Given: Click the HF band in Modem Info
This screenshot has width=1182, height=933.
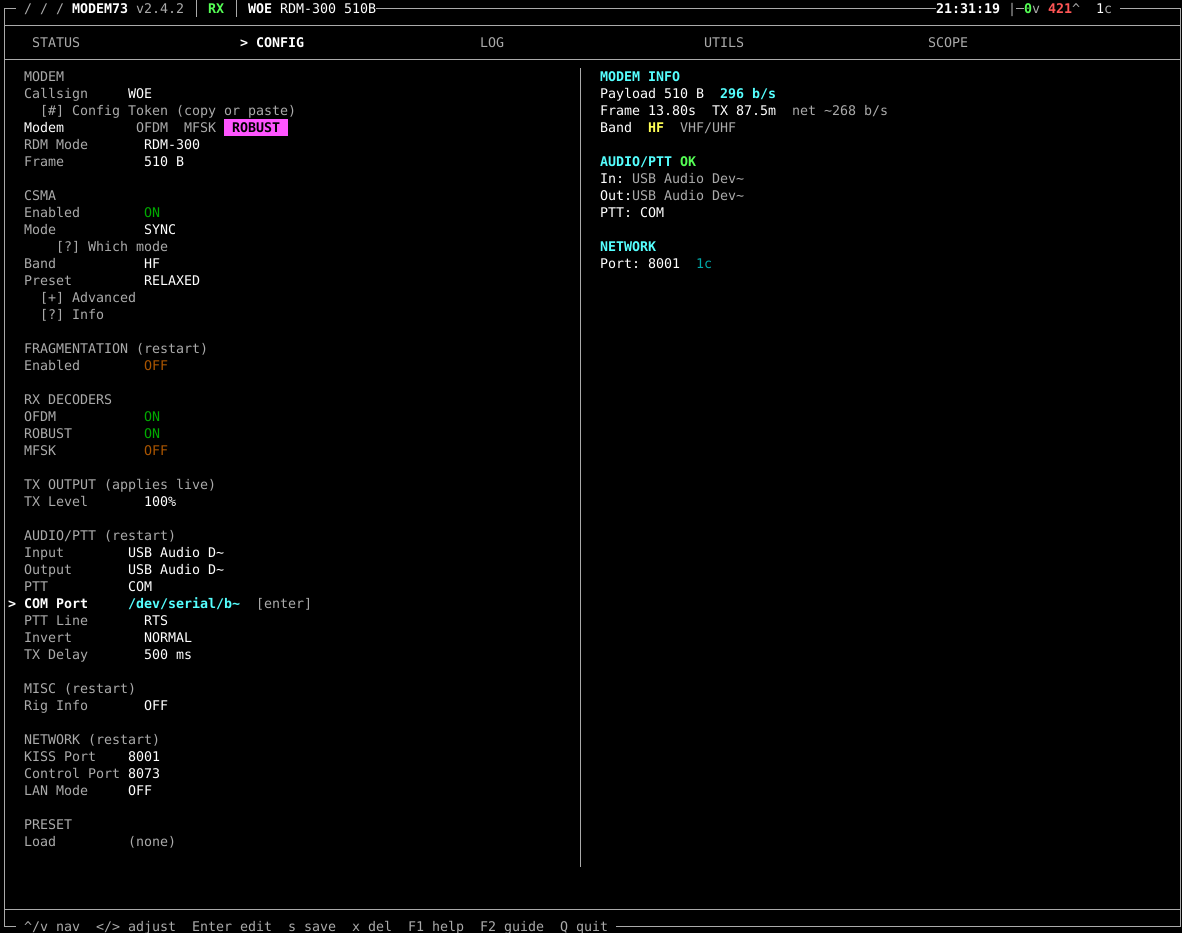Looking at the screenshot, I should point(656,128).
